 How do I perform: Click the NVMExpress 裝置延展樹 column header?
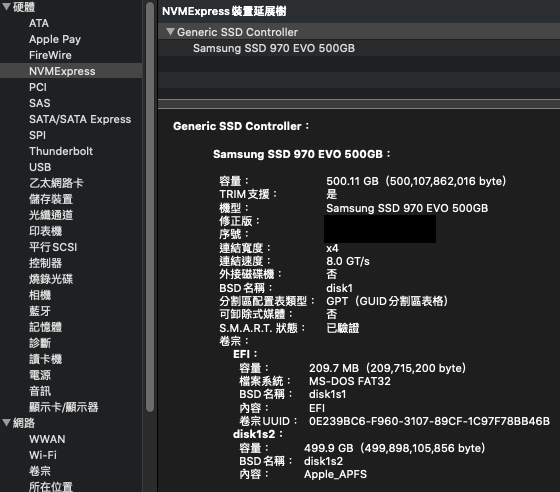(359, 11)
